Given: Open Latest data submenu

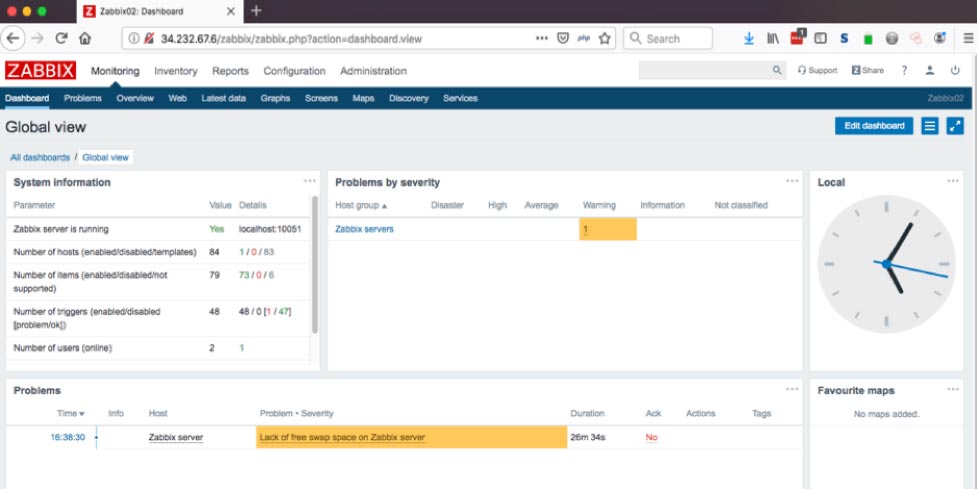Looking at the screenshot, I should click(x=224, y=98).
